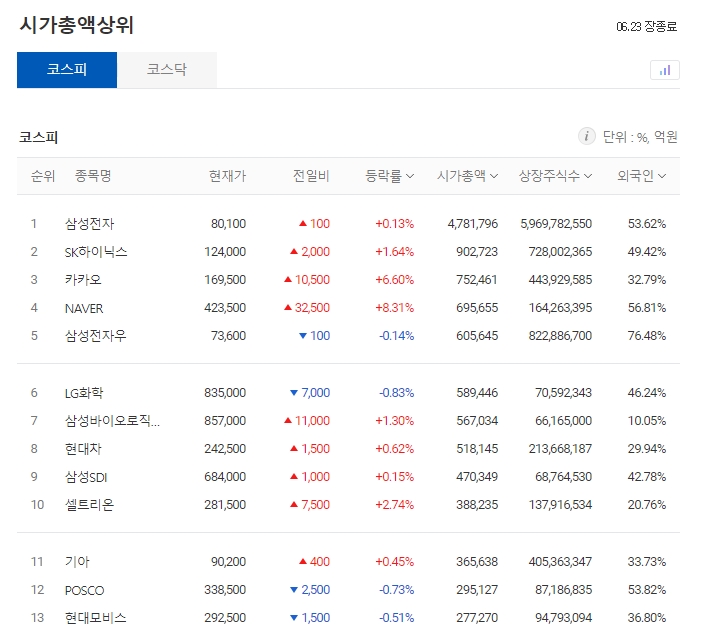The width and height of the screenshot is (704, 628).
Task: Click 셀트리온 change rate +2.74%
Action: (x=395, y=505)
